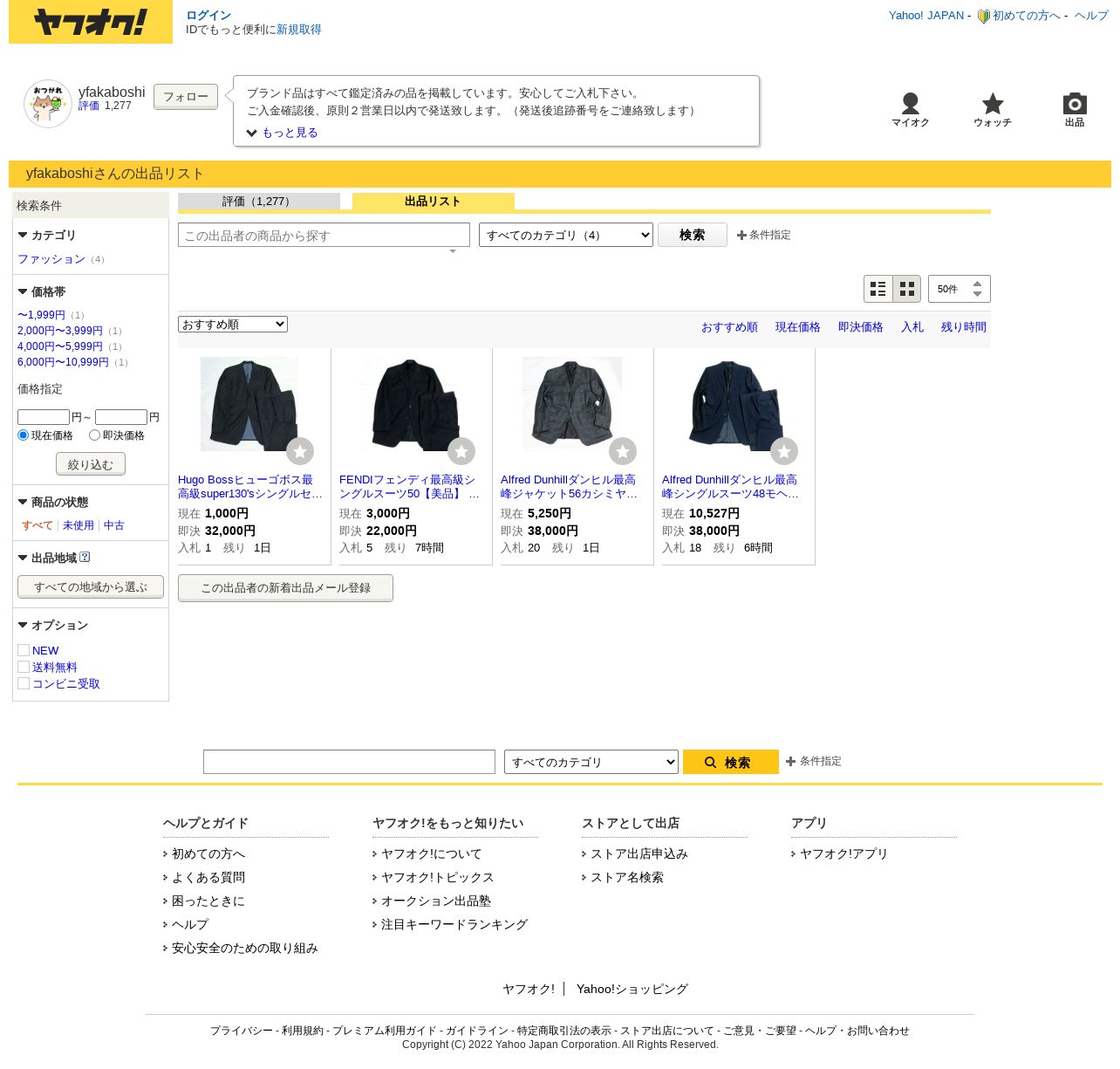Open Dunhill suit 48 thumbnail
Image resolution: width=1120 pixels, height=1069 pixels.
[x=734, y=404]
